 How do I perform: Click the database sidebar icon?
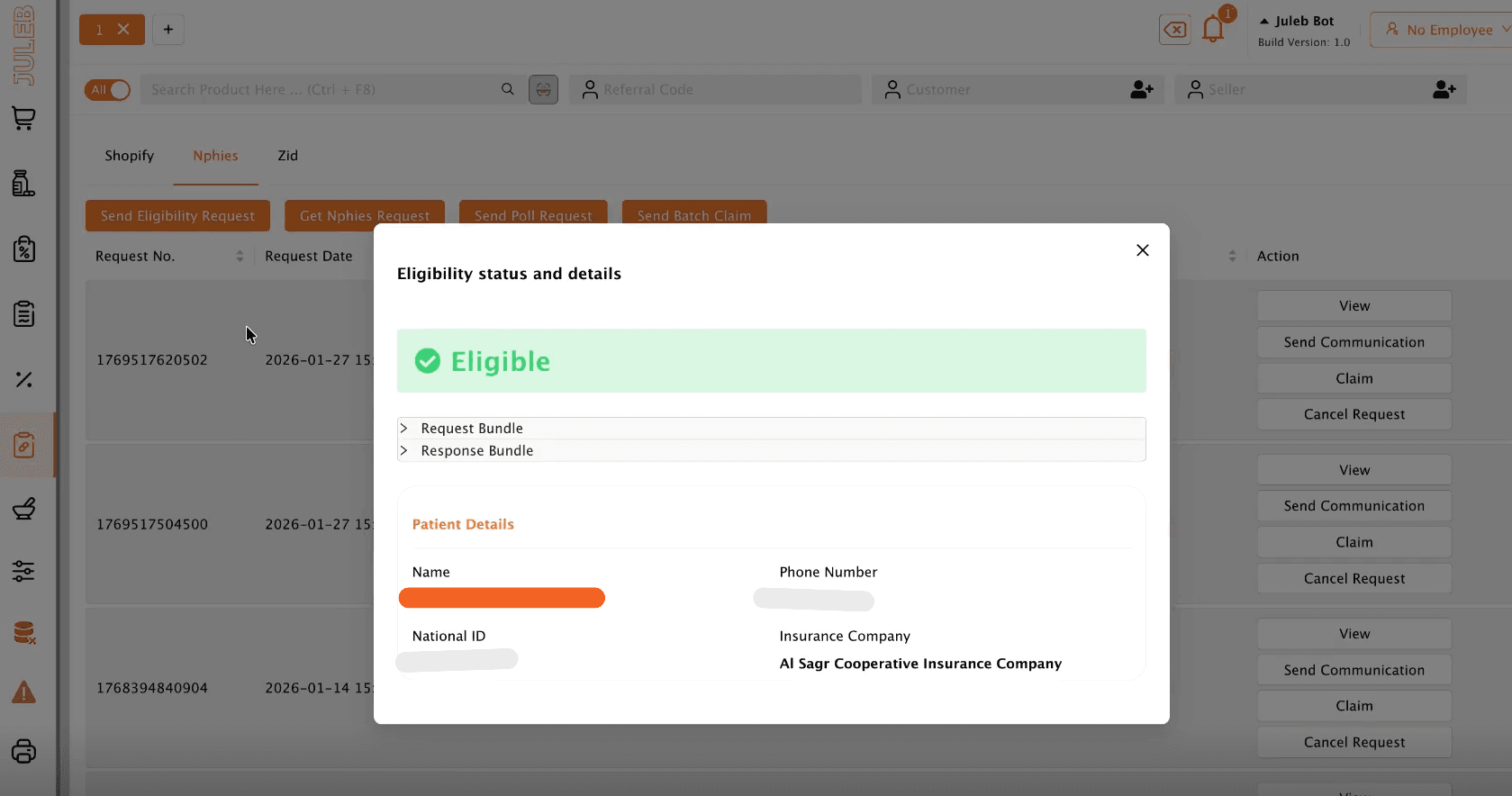coord(23,633)
